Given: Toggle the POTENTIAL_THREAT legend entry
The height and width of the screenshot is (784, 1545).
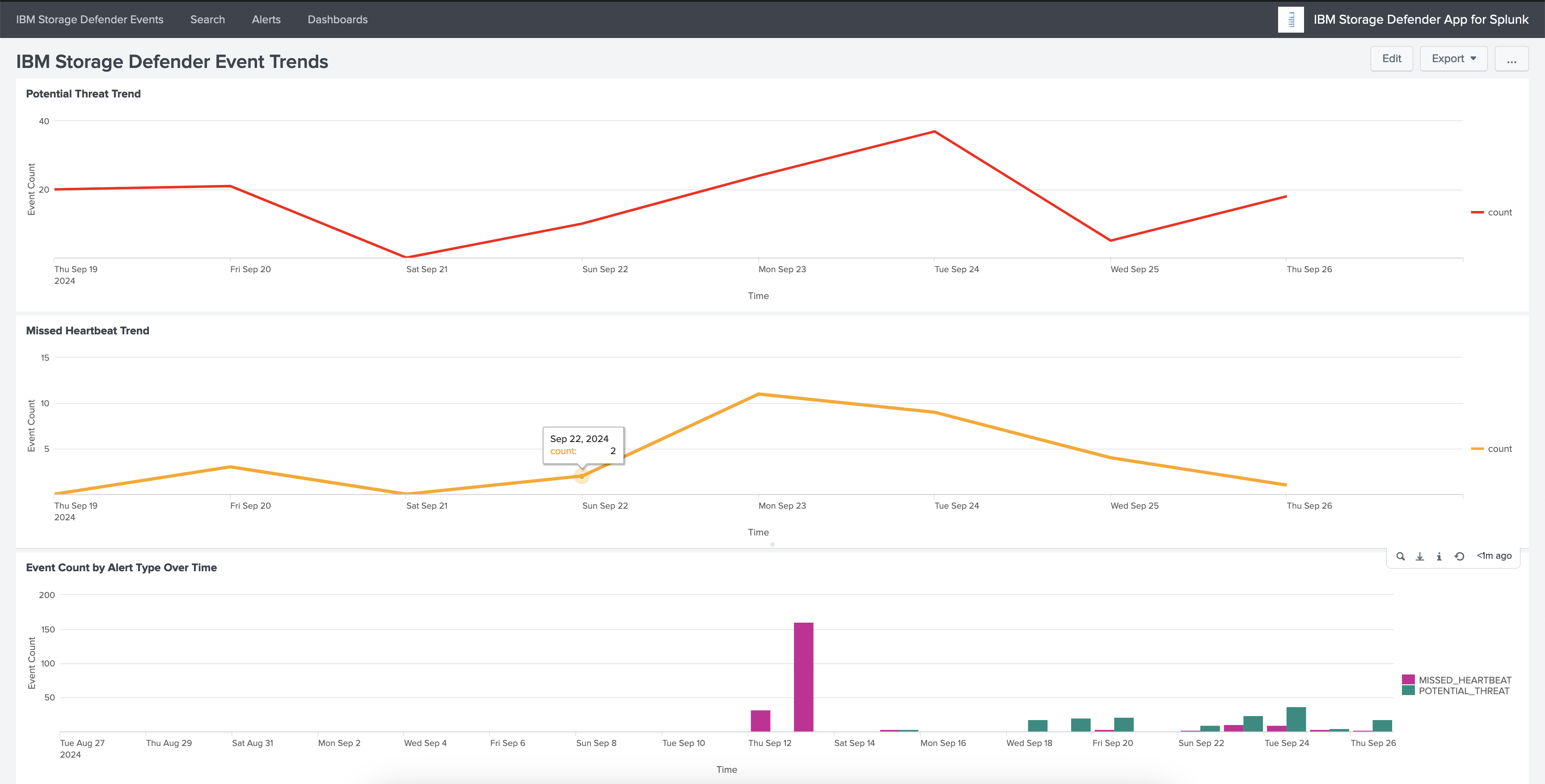Looking at the screenshot, I should (x=1456, y=691).
